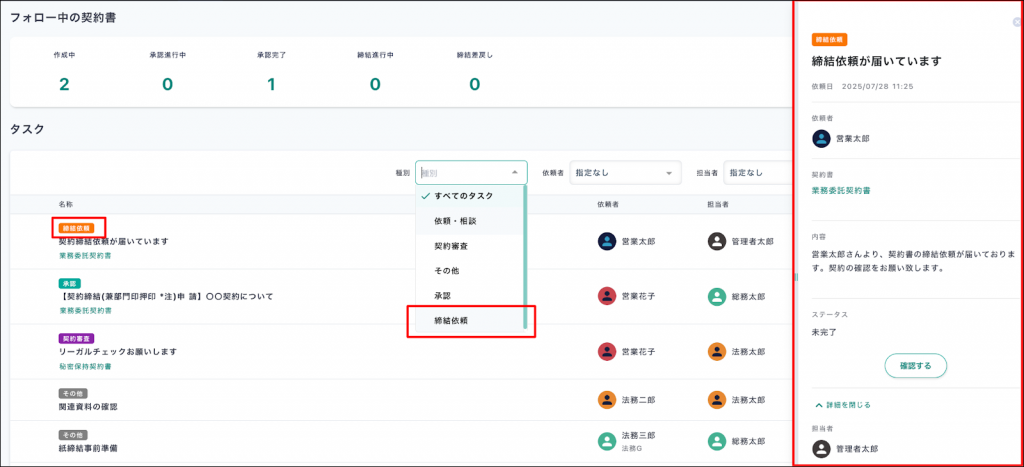Viewport: 1024px width, 467px height.
Task: Select 締結依頼 from the type dropdown list
Action: click(x=451, y=321)
